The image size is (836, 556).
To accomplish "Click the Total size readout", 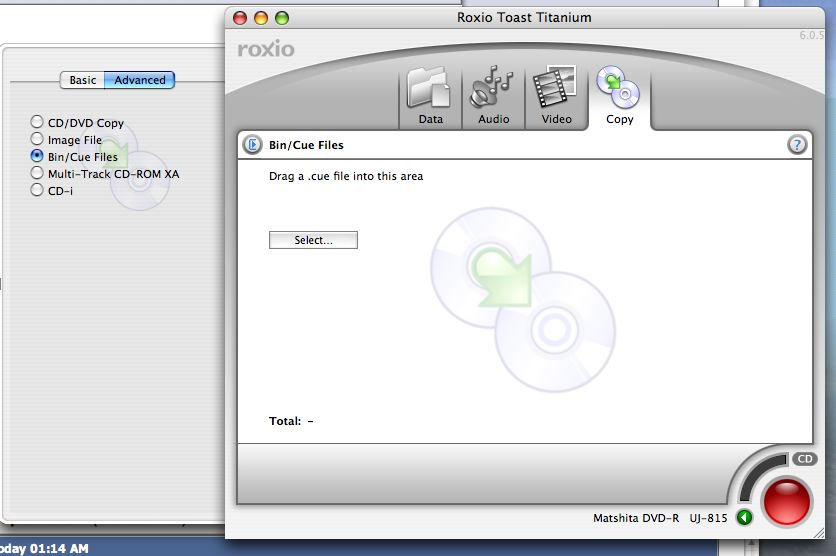I will click(x=291, y=421).
